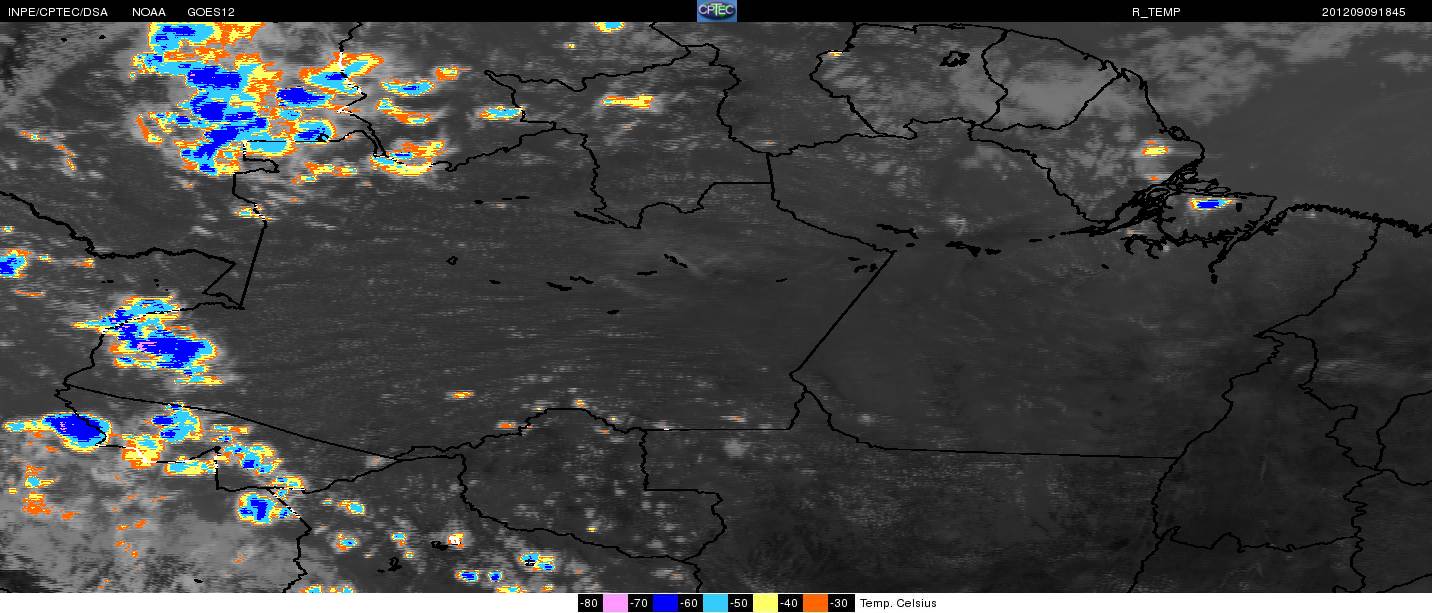
Task: Click the pink legend swatch
Action: click(615, 603)
